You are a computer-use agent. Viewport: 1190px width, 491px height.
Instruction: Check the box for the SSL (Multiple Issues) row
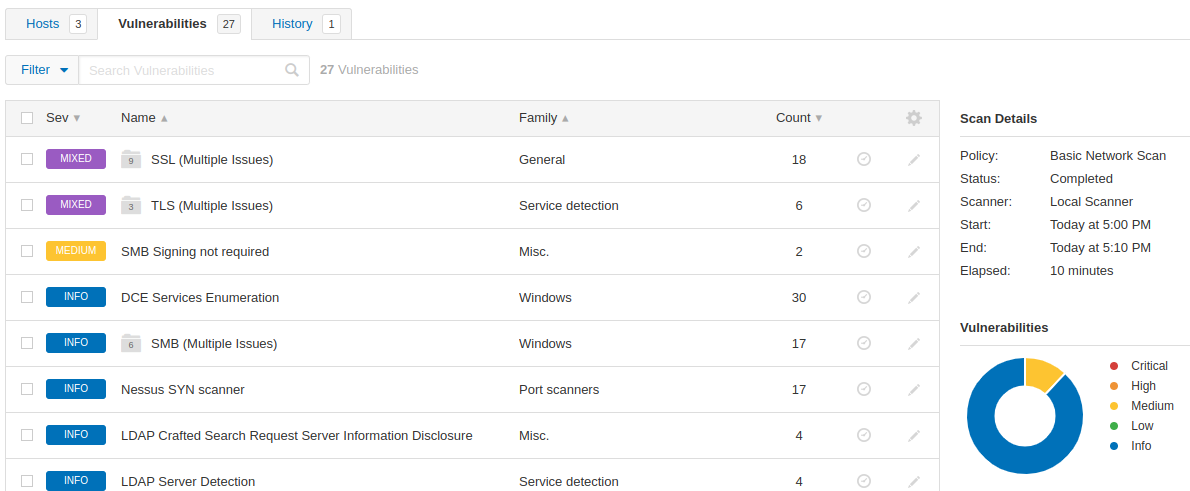(27, 159)
